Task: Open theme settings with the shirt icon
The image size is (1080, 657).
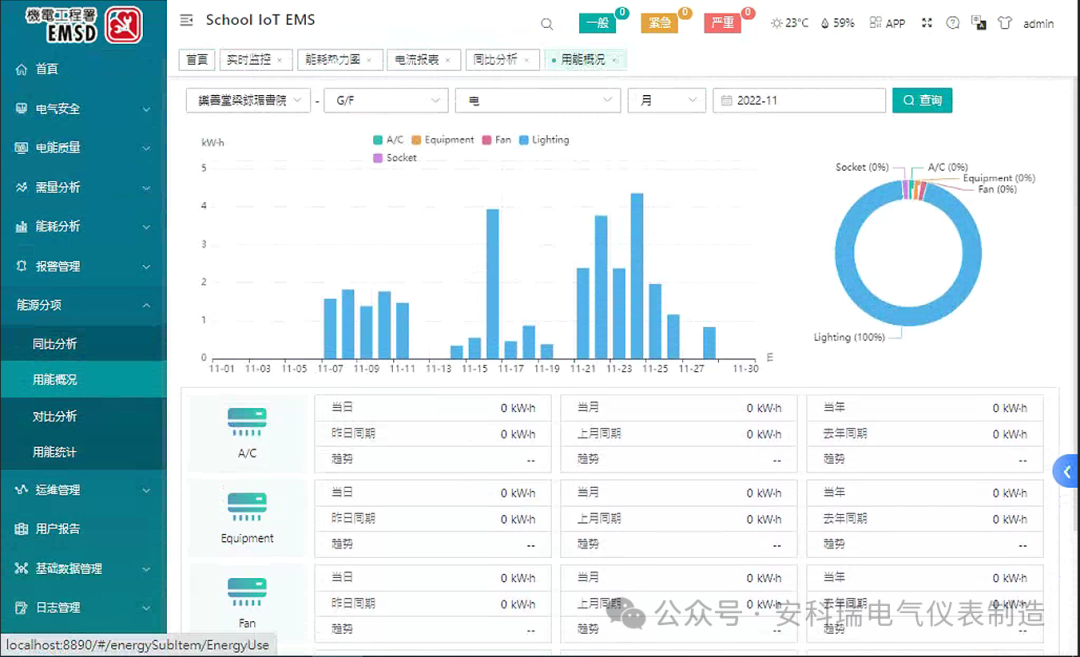Action: 1004,23
